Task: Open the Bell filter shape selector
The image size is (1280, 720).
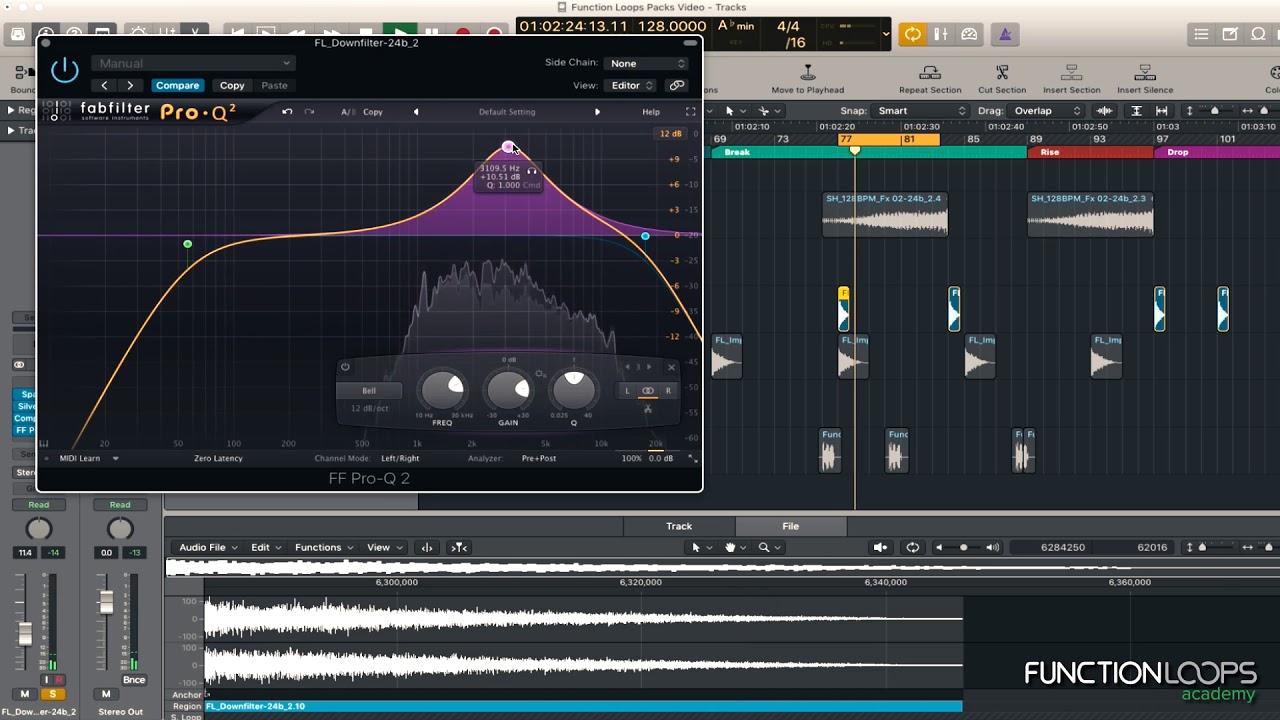Action: click(369, 391)
